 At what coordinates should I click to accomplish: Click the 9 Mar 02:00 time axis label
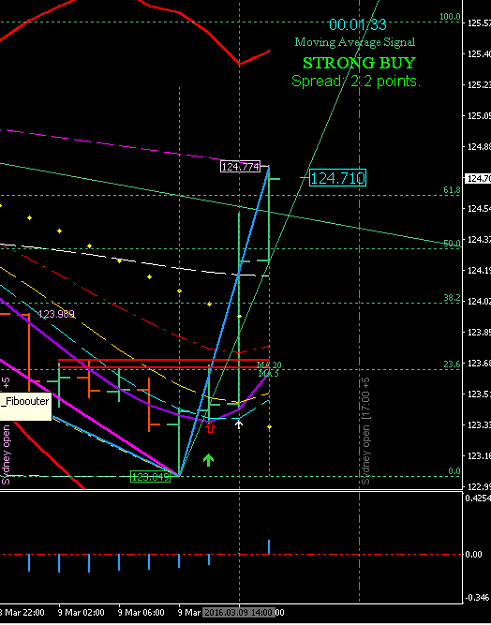pos(81,612)
